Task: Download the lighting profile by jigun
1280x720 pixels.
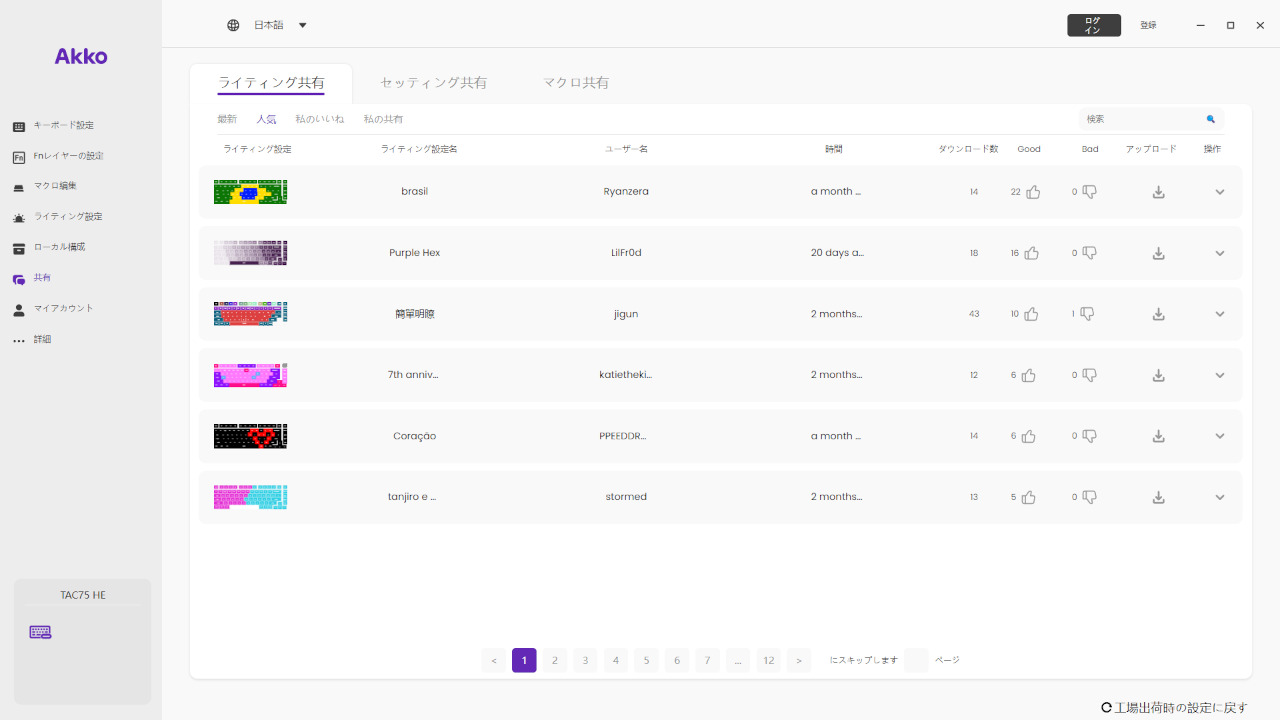Action: (1158, 314)
